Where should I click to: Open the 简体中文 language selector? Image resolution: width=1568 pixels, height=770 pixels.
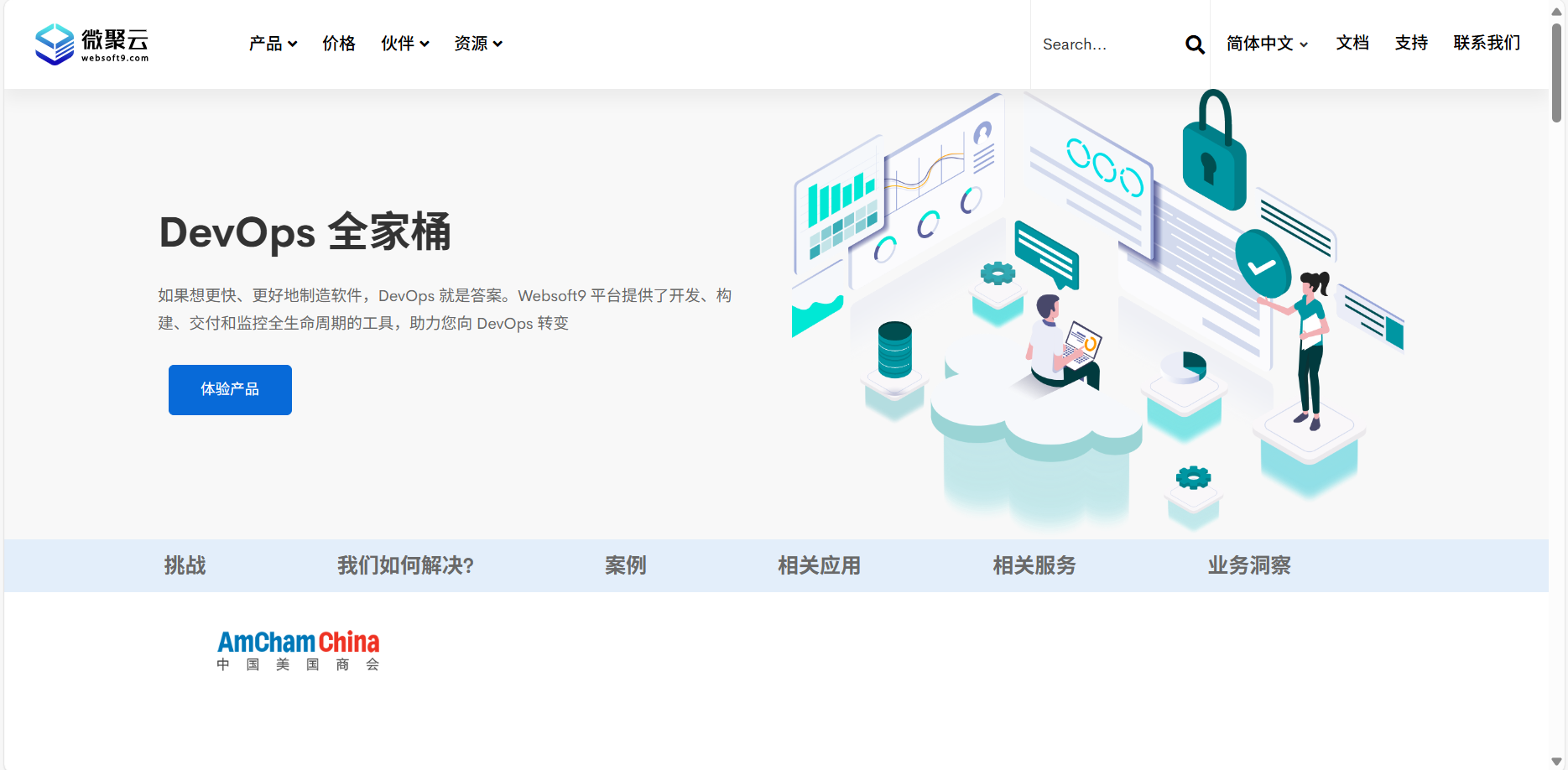tap(1265, 44)
